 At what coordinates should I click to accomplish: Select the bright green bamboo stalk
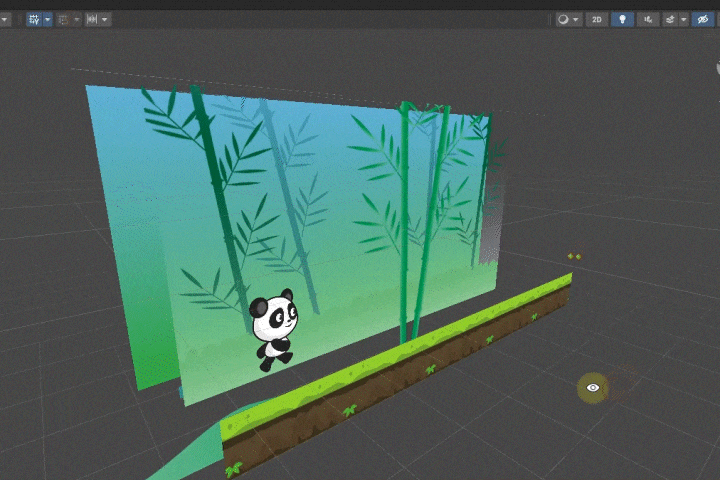407,220
